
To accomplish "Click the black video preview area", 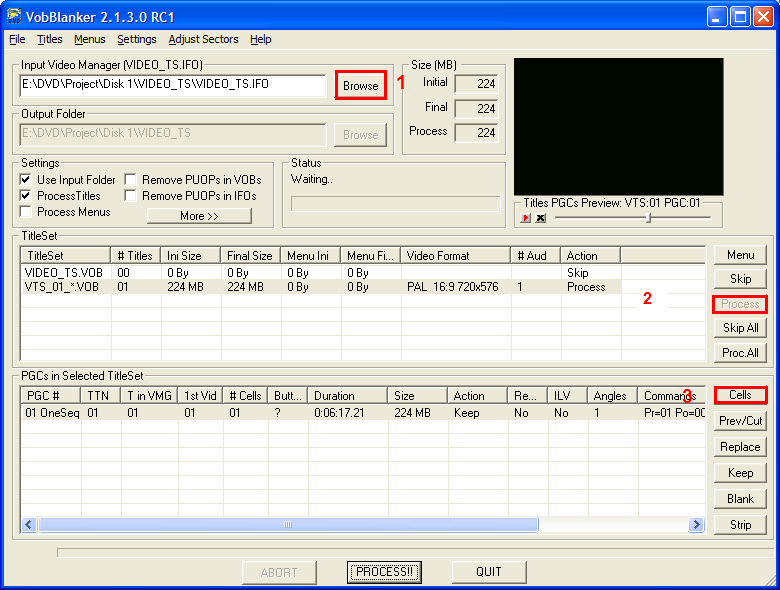I will coord(618,126).
